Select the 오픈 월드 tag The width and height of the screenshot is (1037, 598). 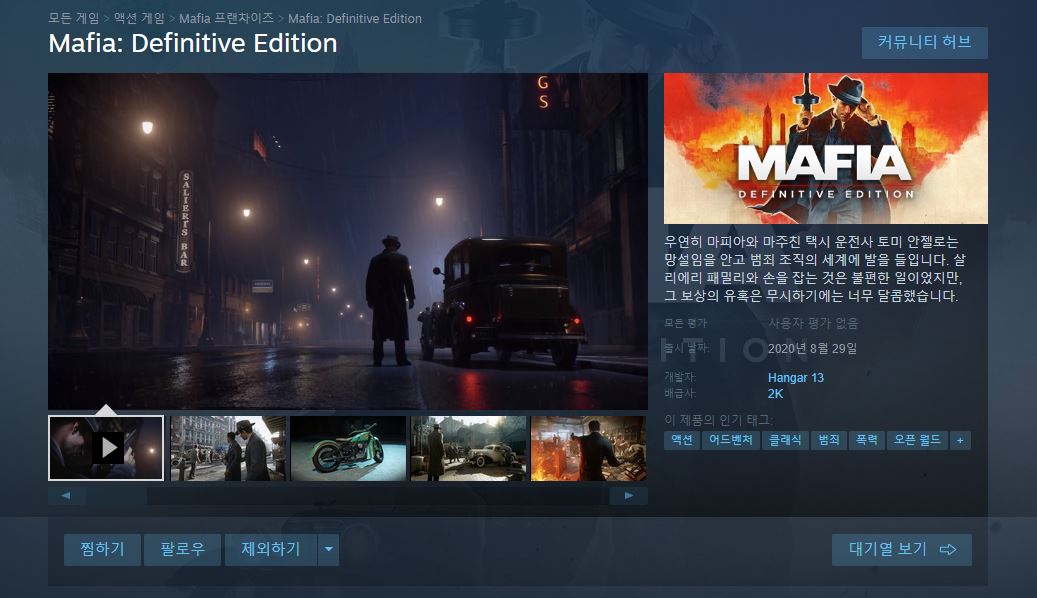917,440
